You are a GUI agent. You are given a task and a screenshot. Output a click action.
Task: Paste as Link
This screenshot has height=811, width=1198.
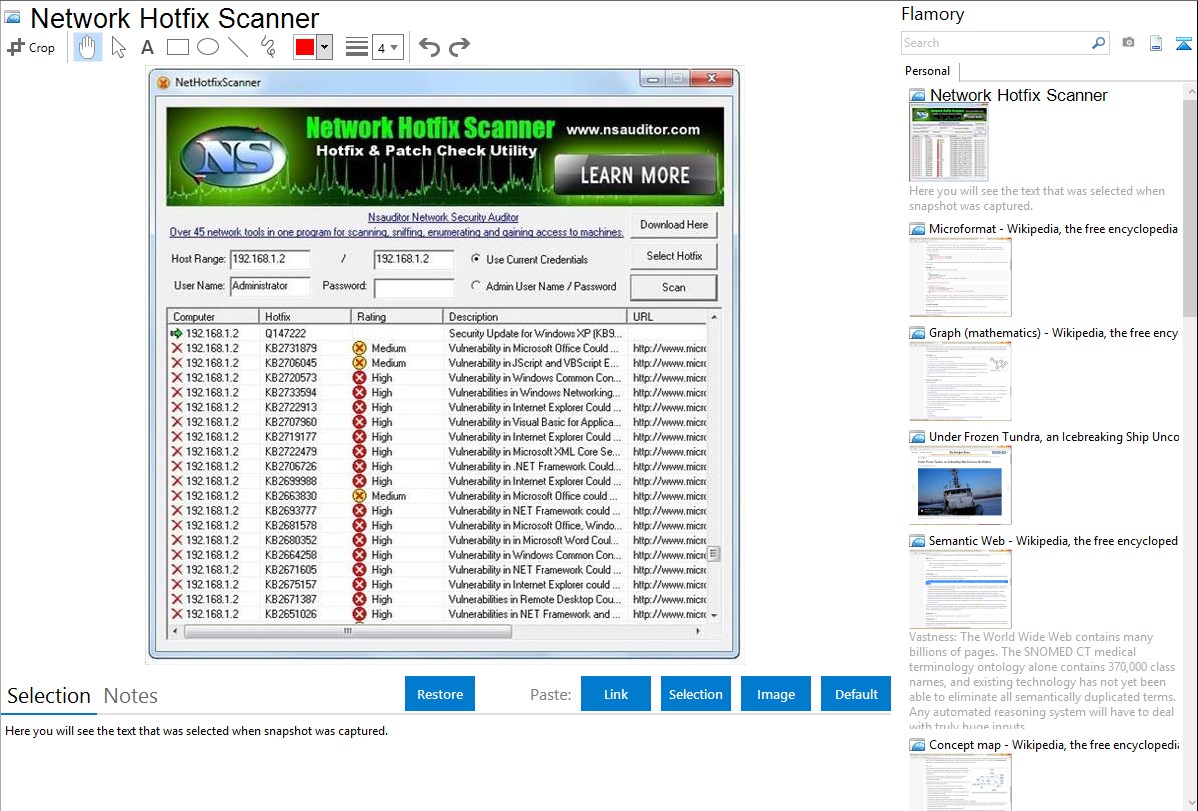[615, 693]
